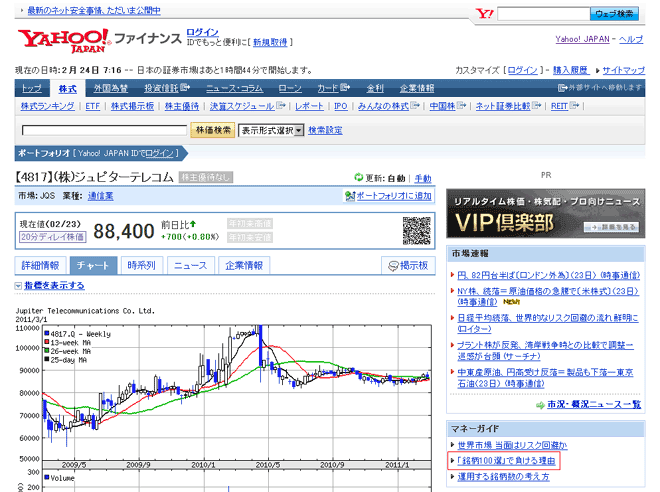Expand 指標を表示する section
The width and height of the screenshot is (660, 492).
[x=50, y=286]
